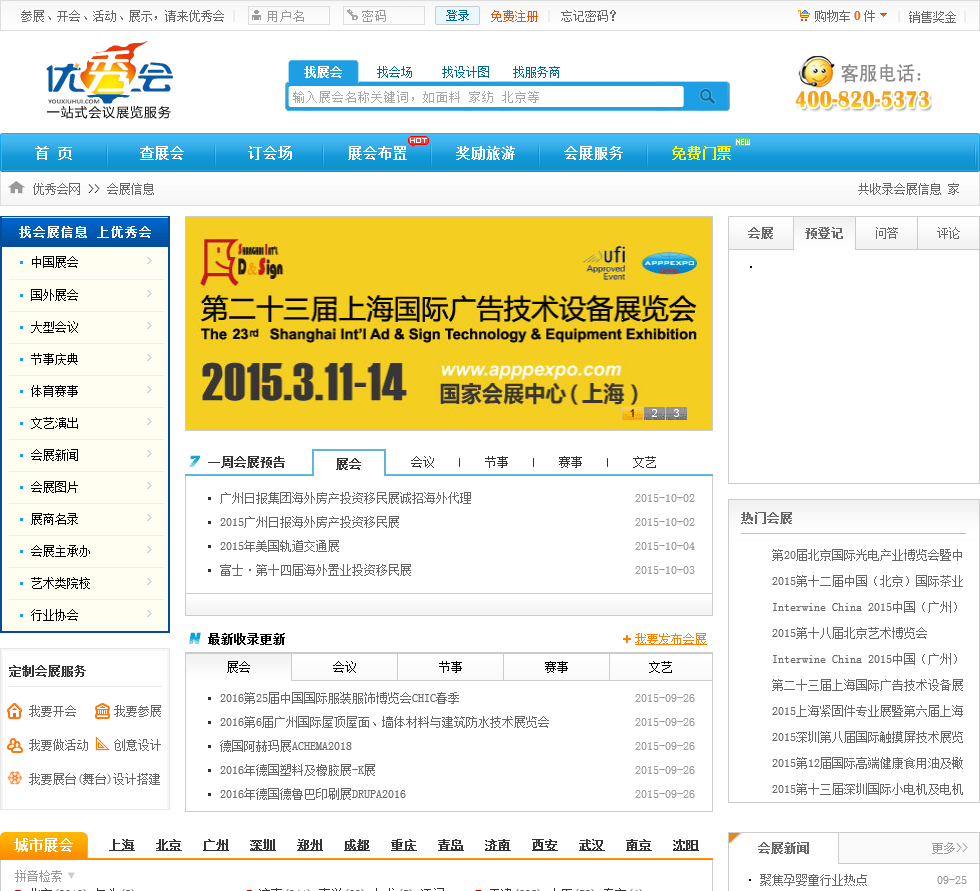Click the 我要做活动 people icon

click(x=14, y=745)
